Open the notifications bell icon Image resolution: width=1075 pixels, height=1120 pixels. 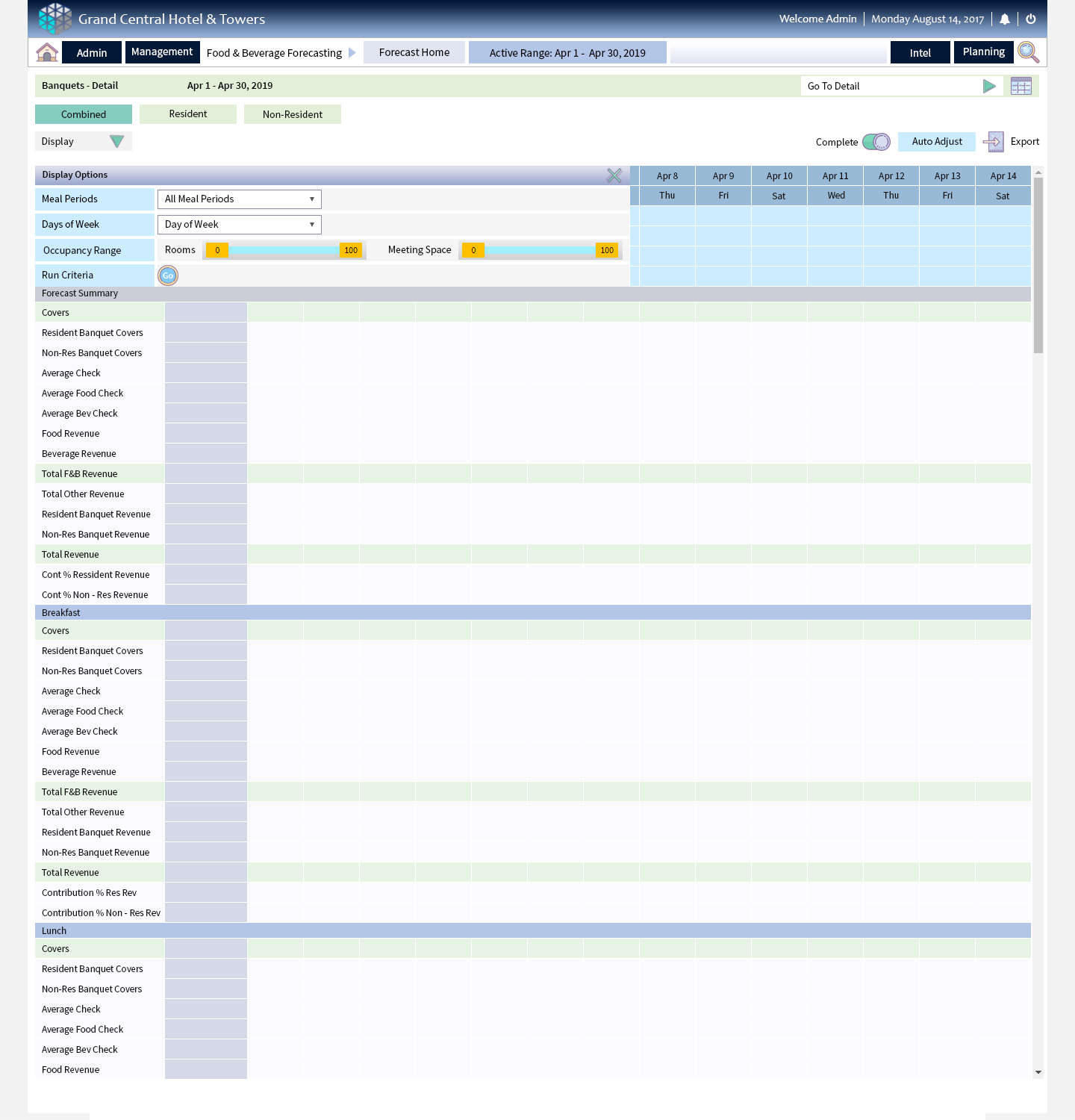coord(1005,19)
